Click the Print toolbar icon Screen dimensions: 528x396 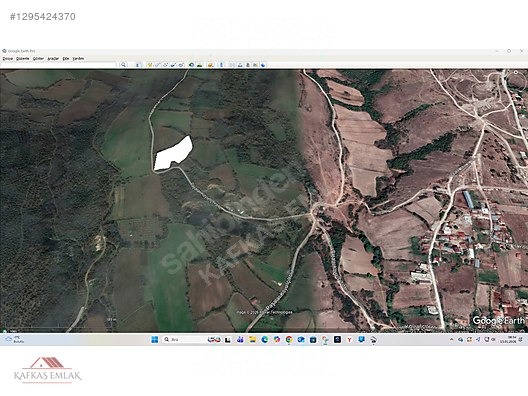point(240,65)
